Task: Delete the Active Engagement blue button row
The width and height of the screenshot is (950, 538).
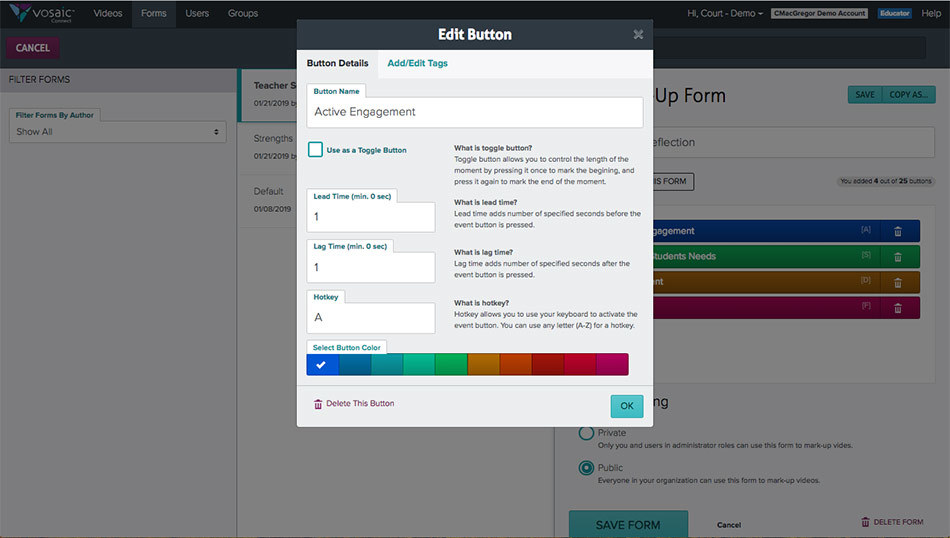Action: [x=898, y=231]
